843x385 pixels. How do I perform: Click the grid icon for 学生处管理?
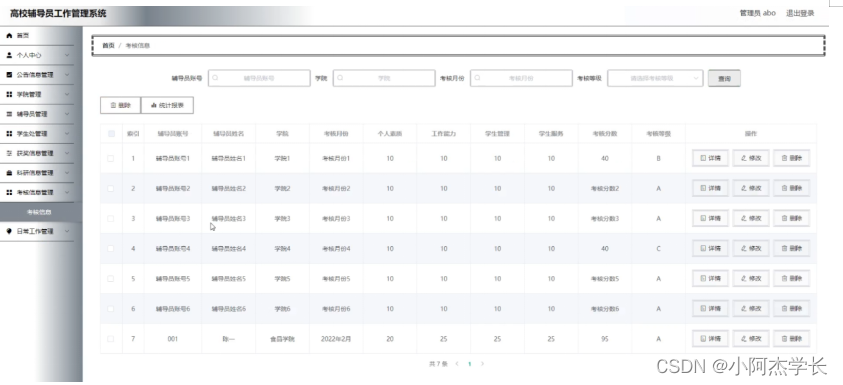click(x=9, y=133)
